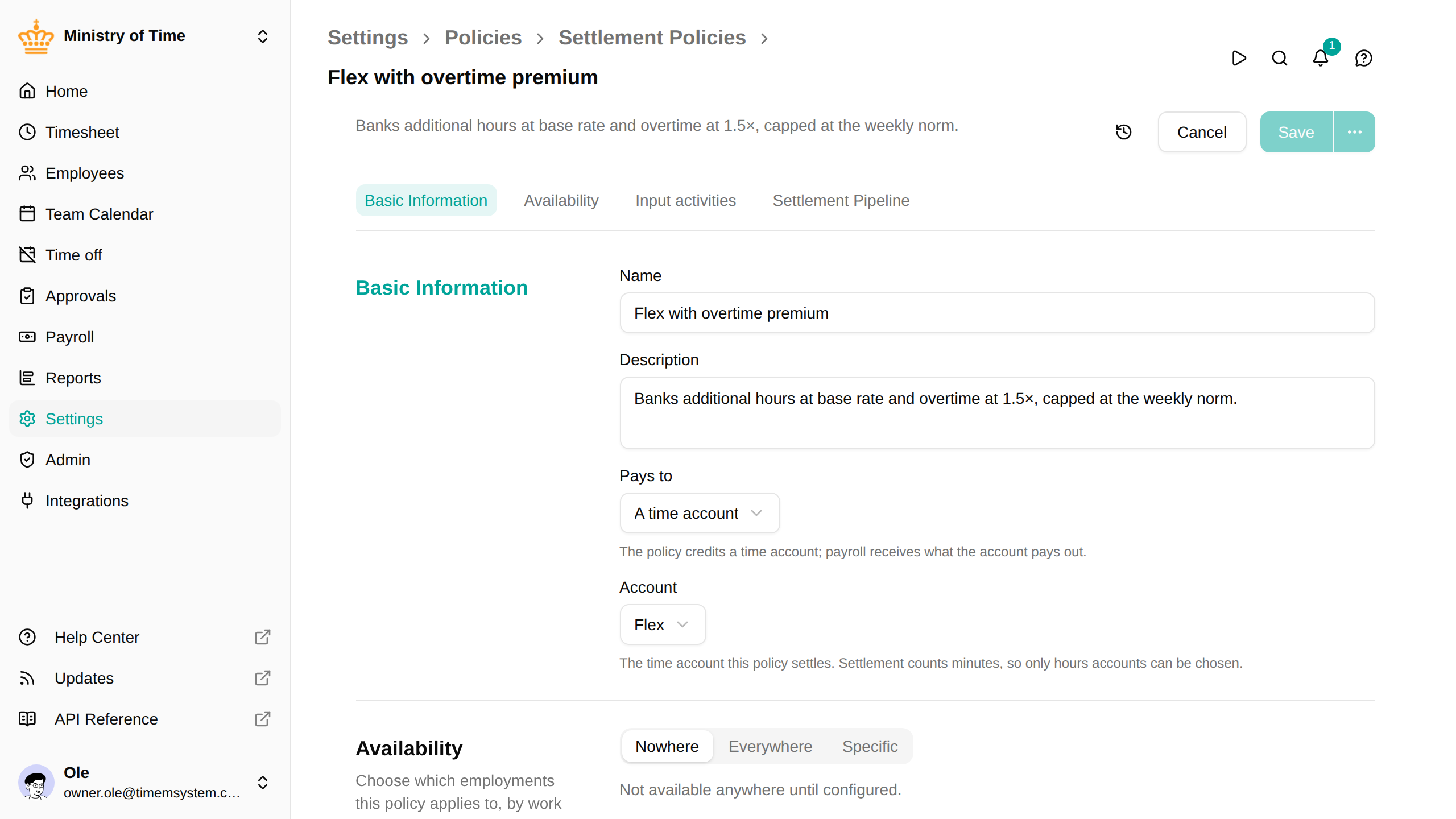Open Reports chart icon
This screenshot has width=1456, height=819.
(x=27, y=378)
